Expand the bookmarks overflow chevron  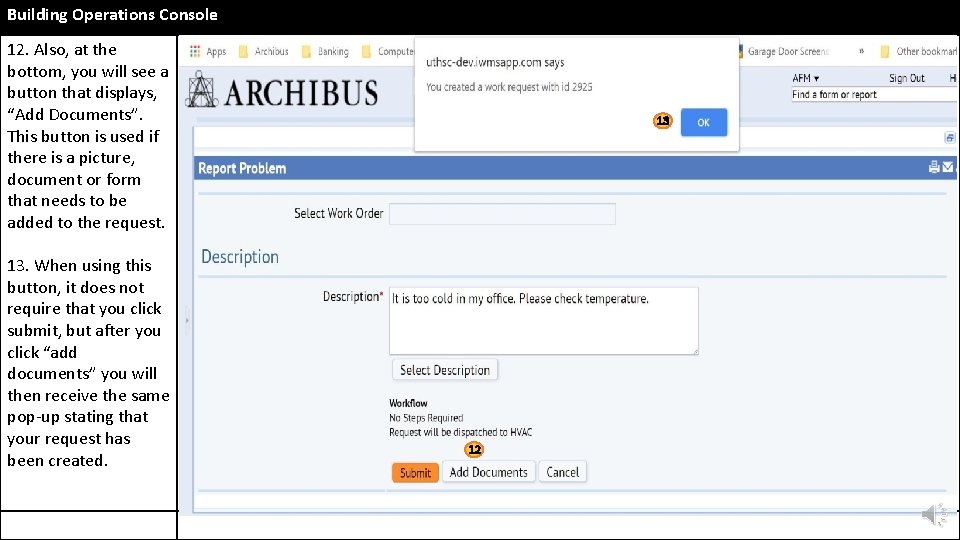pyautogui.click(x=861, y=51)
